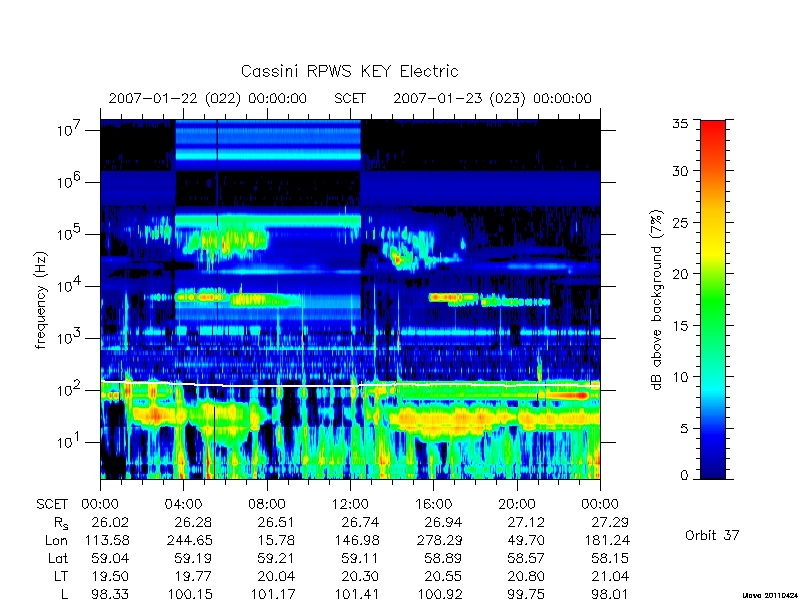Click the color bar value "35"
Screen dimensions: 800x600
click(x=680, y=123)
